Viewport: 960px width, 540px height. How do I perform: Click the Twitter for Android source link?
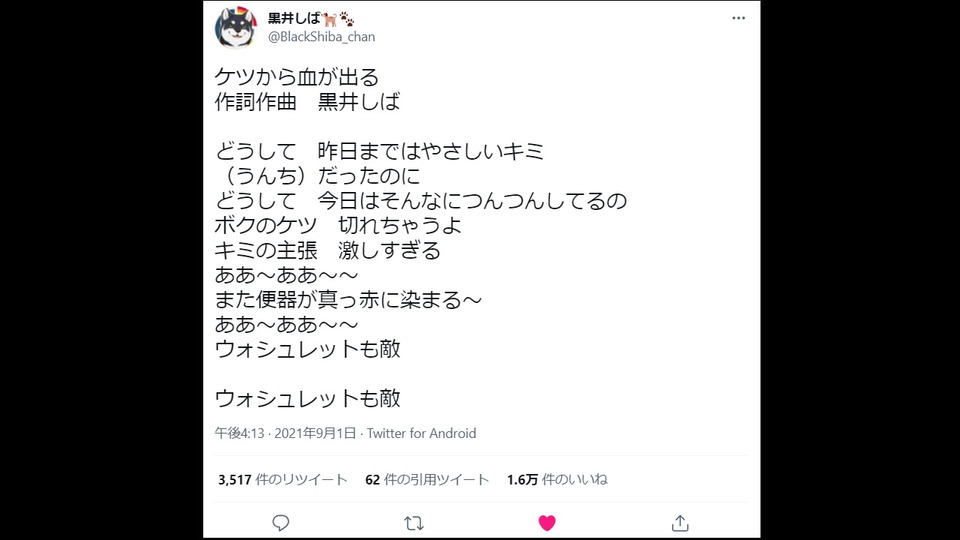tap(421, 433)
